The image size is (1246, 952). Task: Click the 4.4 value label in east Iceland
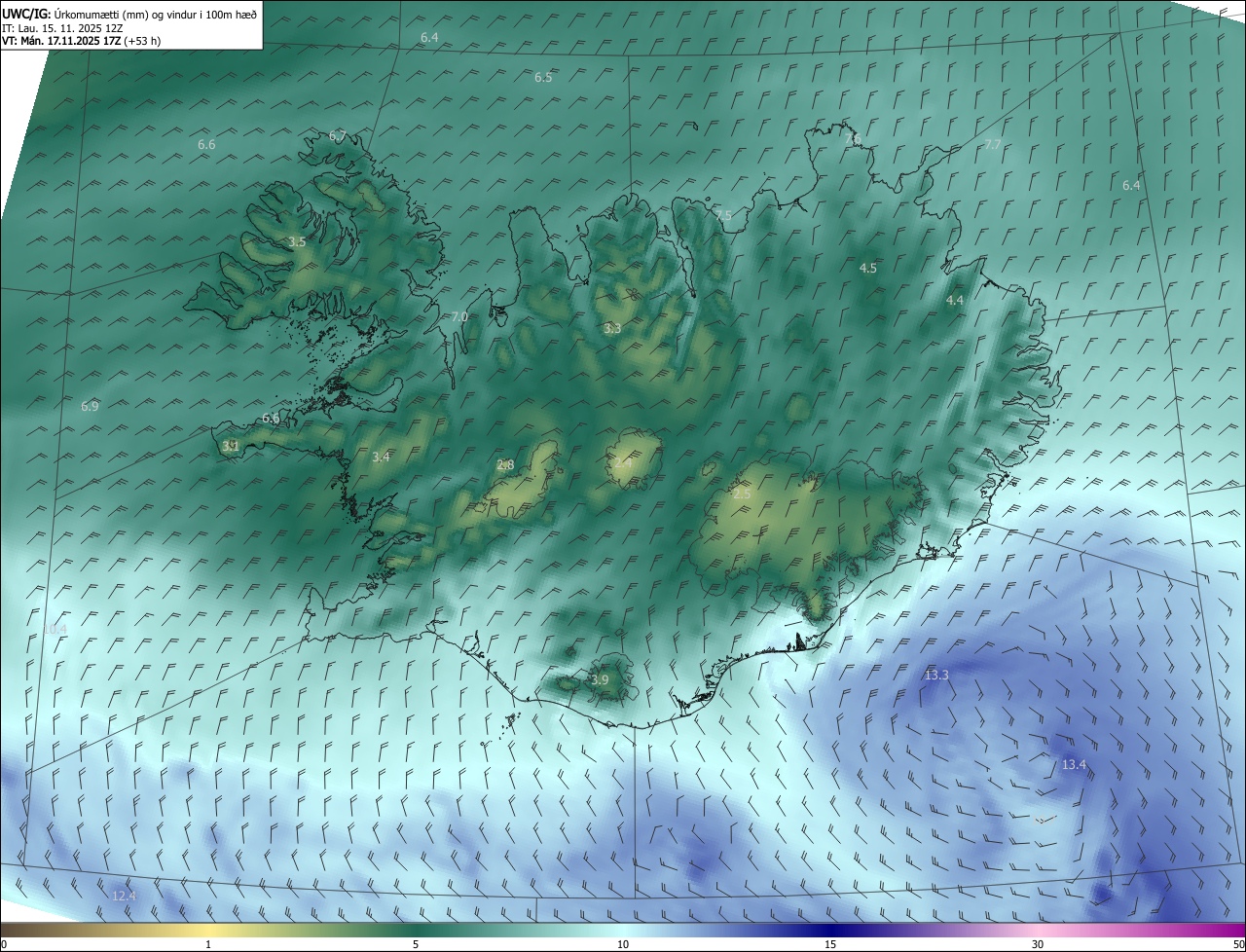point(955,300)
